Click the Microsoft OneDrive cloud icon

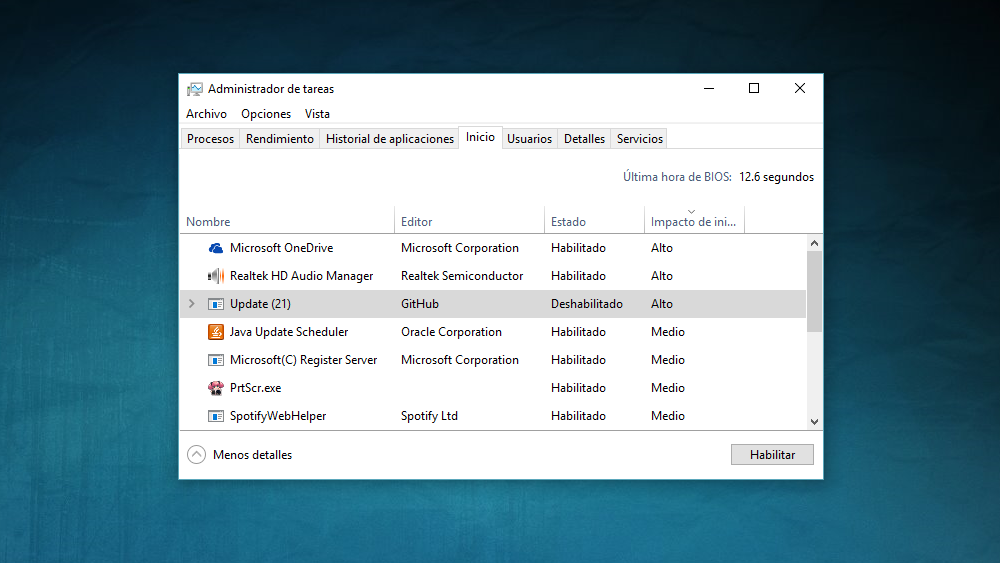[216, 248]
